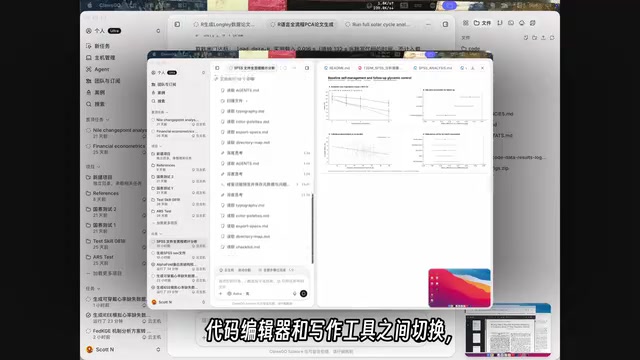Click the download icon in front window file tabs
Viewport: 640px width, 360px height.
pos(473,68)
